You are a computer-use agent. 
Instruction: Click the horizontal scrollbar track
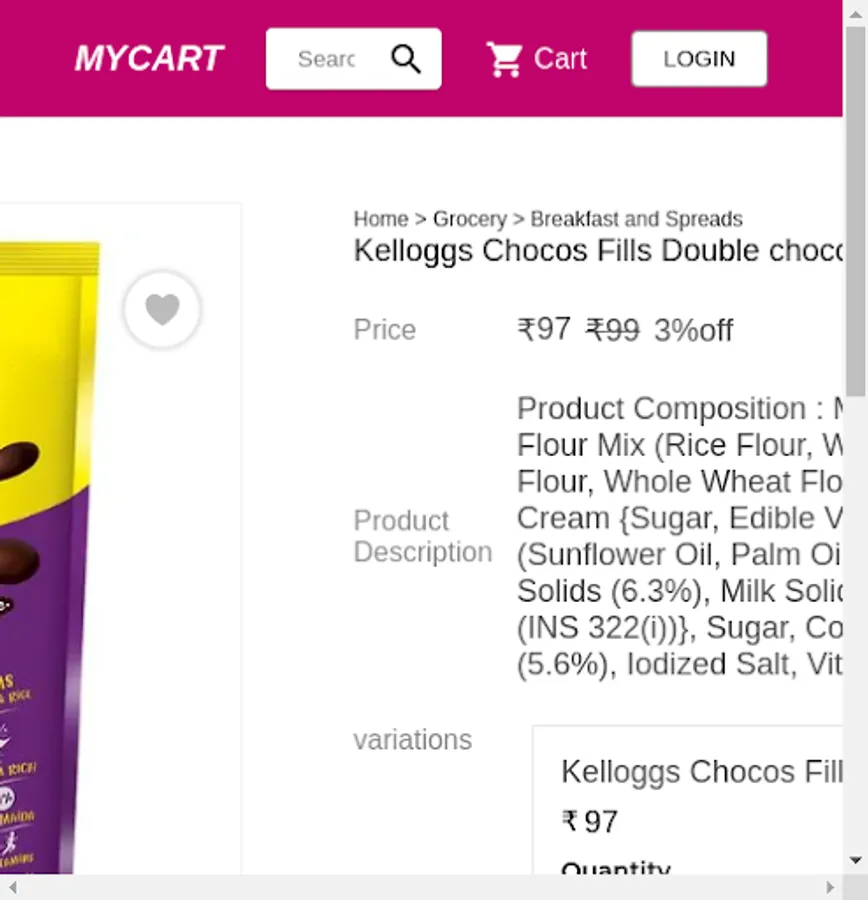pyautogui.click(x=420, y=887)
